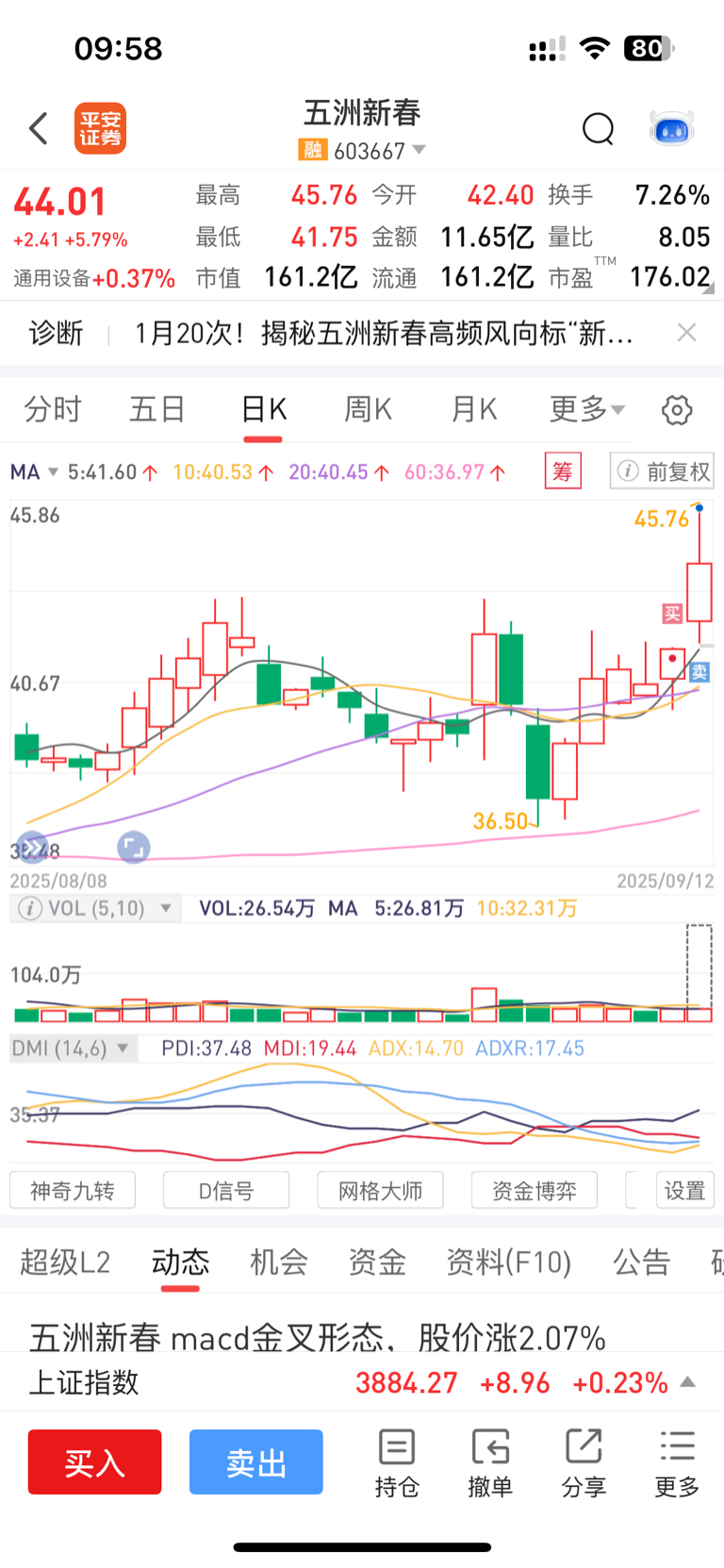This screenshot has height=1568, width=724.
Task: Open chart settings gear icon
Action: (x=677, y=410)
